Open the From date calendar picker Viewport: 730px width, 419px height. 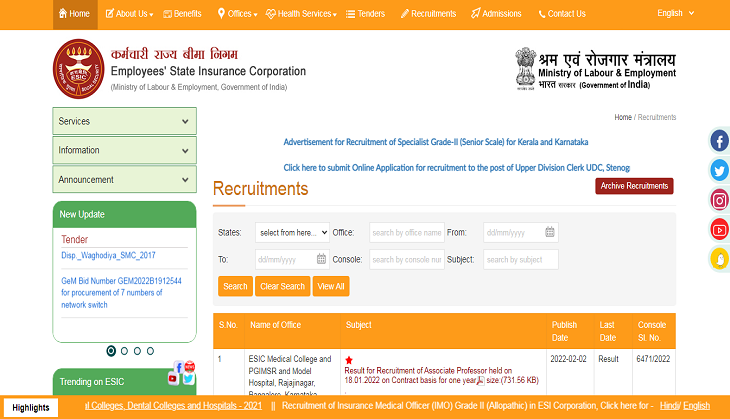(550, 232)
